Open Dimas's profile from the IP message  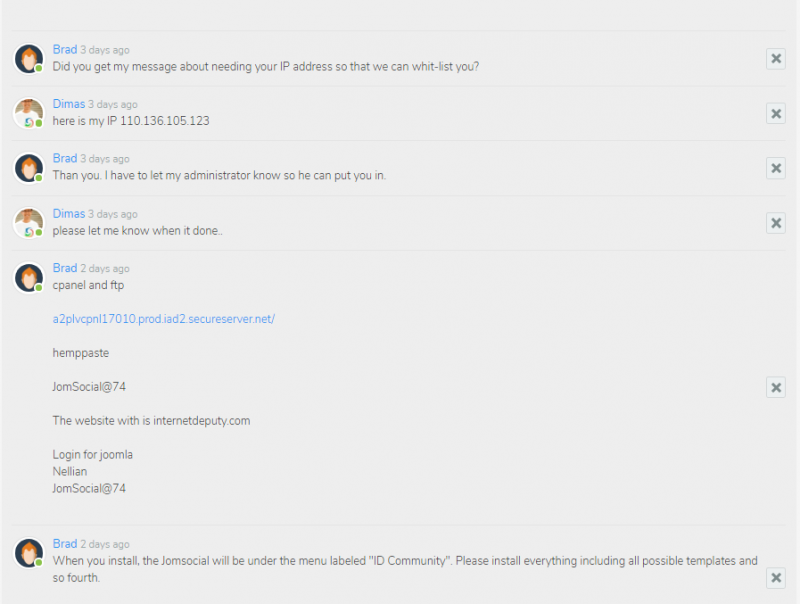point(69,104)
